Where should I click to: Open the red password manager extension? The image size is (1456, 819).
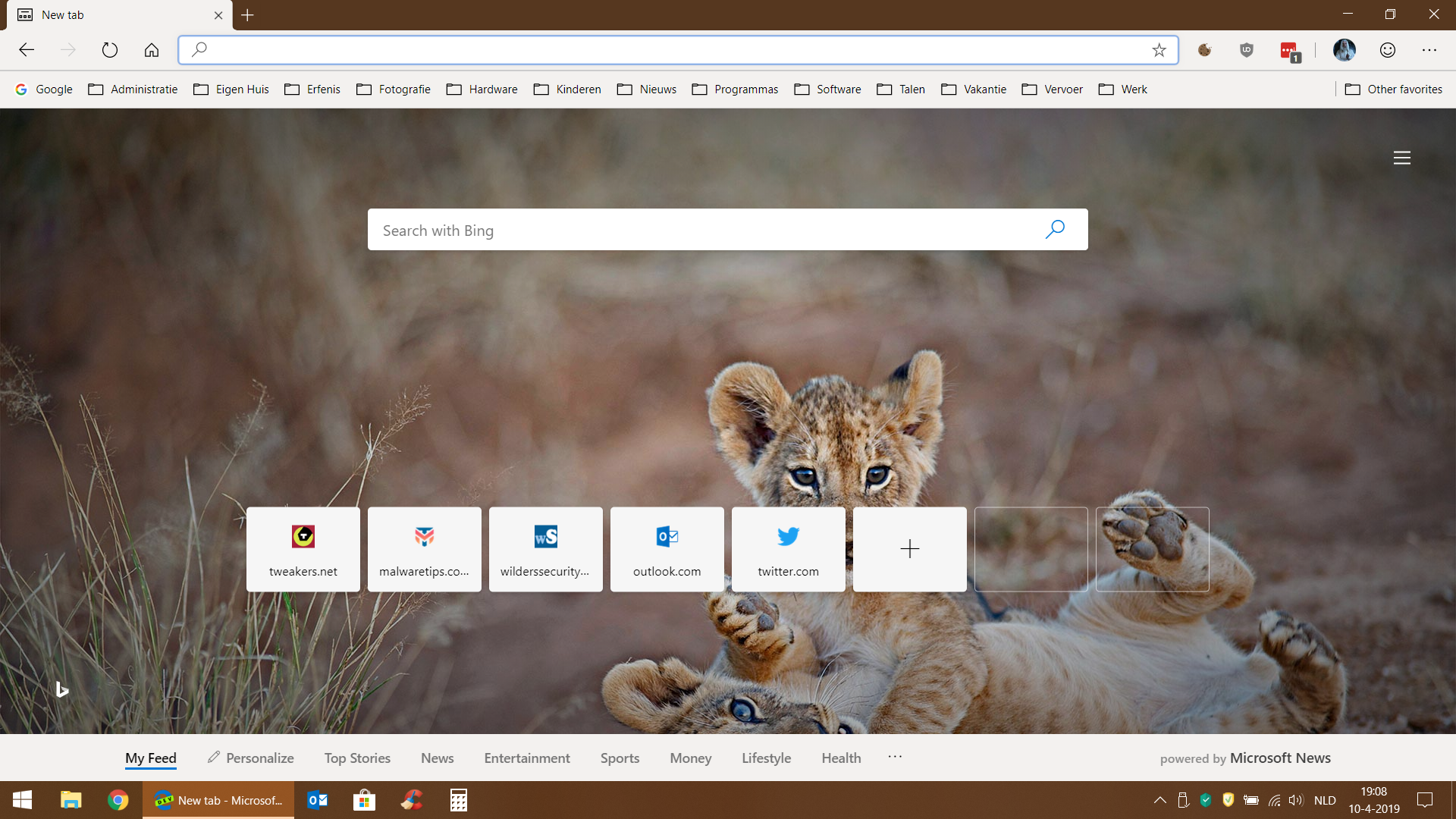click(x=1289, y=51)
